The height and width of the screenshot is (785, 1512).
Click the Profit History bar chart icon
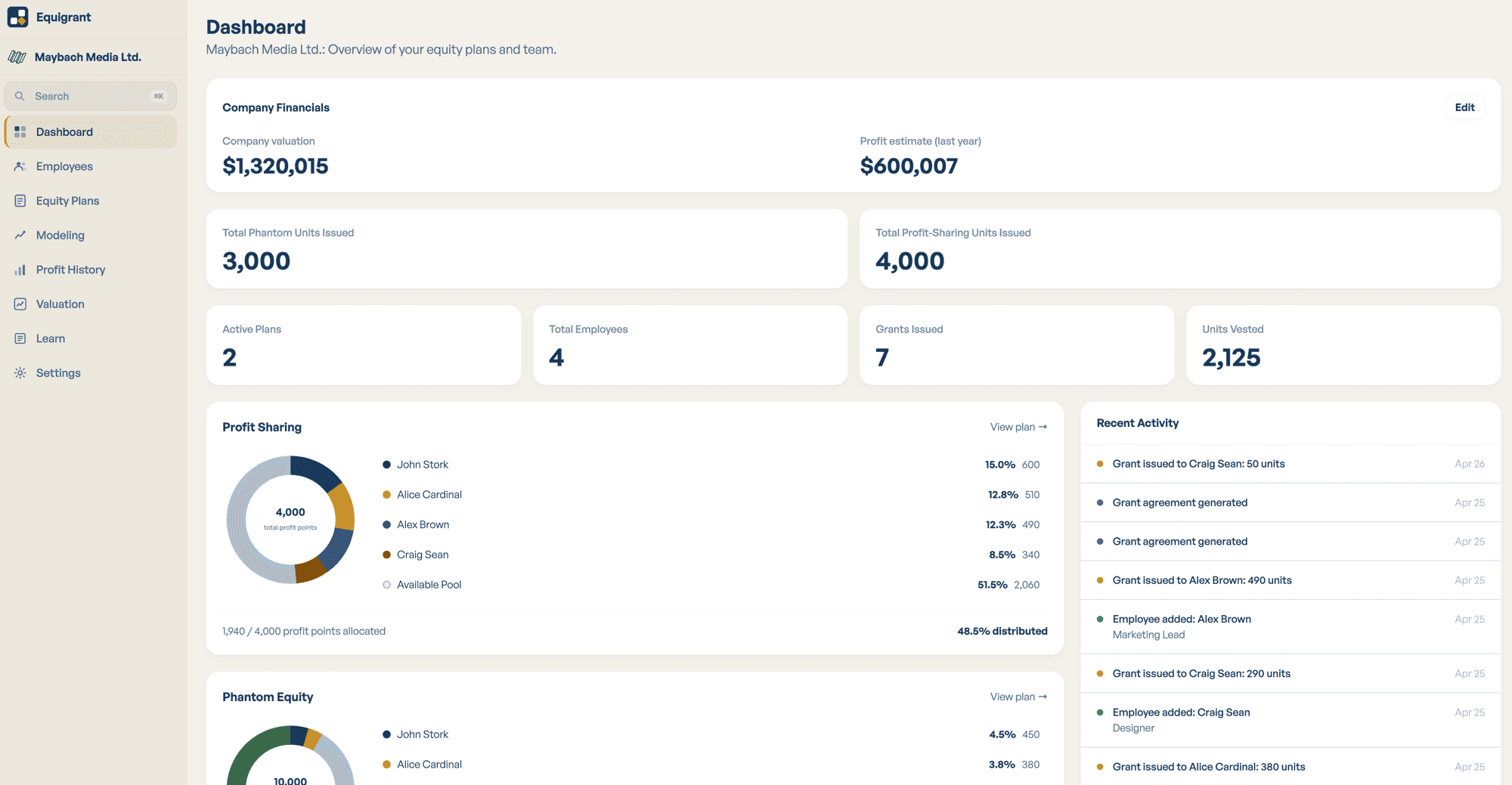tap(20, 270)
